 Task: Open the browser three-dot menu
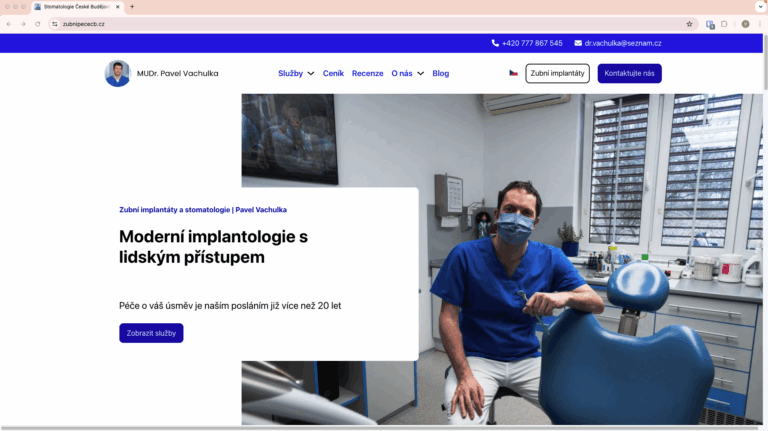(x=759, y=24)
